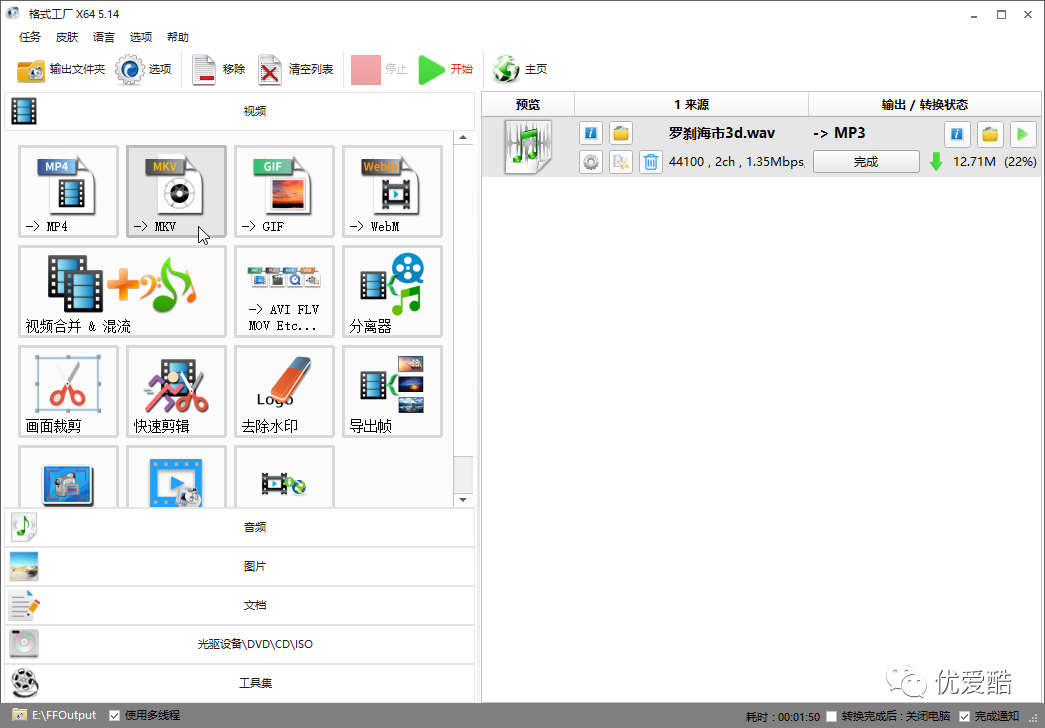Open the 皮肤 menu
This screenshot has width=1045, height=728.
click(67, 37)
